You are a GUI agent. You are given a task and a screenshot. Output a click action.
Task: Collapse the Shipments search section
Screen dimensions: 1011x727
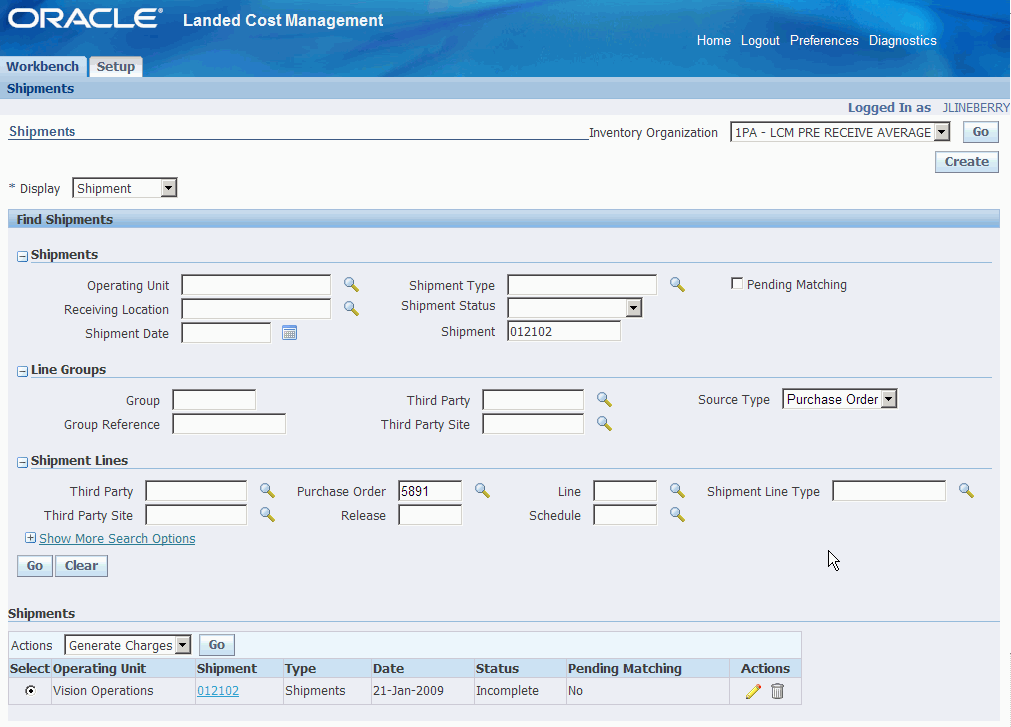(23, 257)
